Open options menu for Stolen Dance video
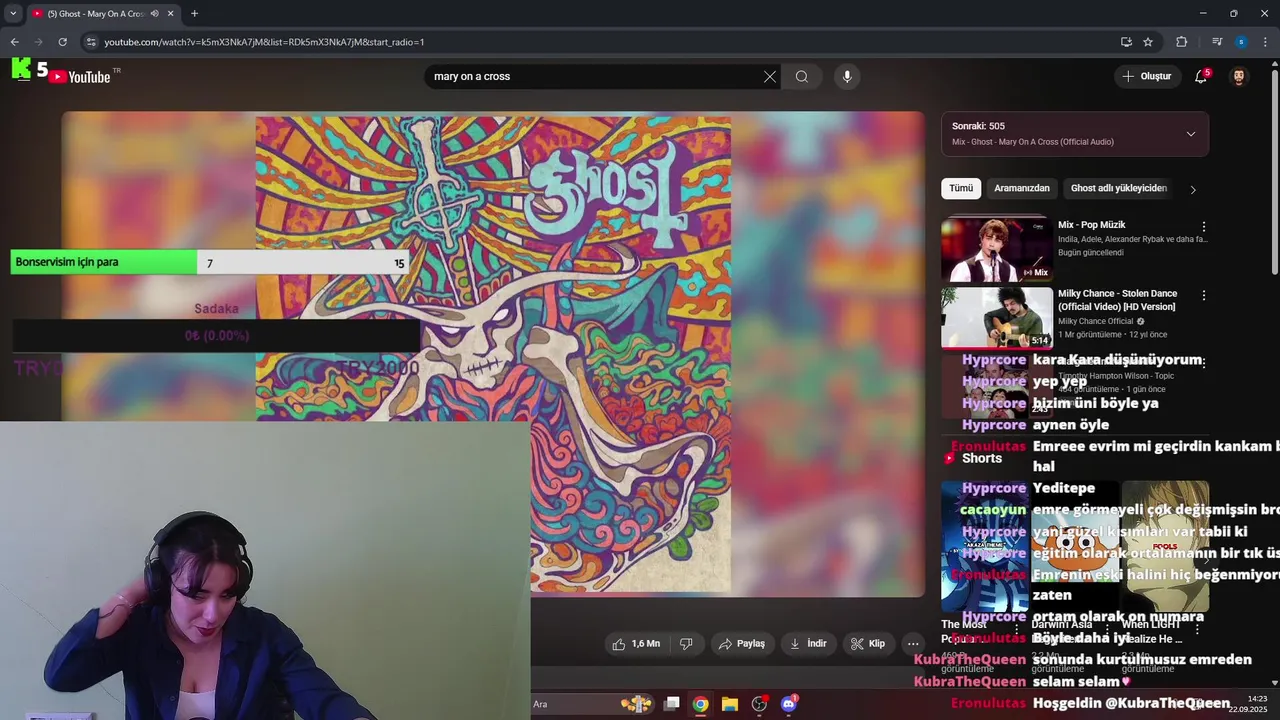The height and width of the screenshot is (720, 1280). pyautogui.click(x=1204, y=296)
